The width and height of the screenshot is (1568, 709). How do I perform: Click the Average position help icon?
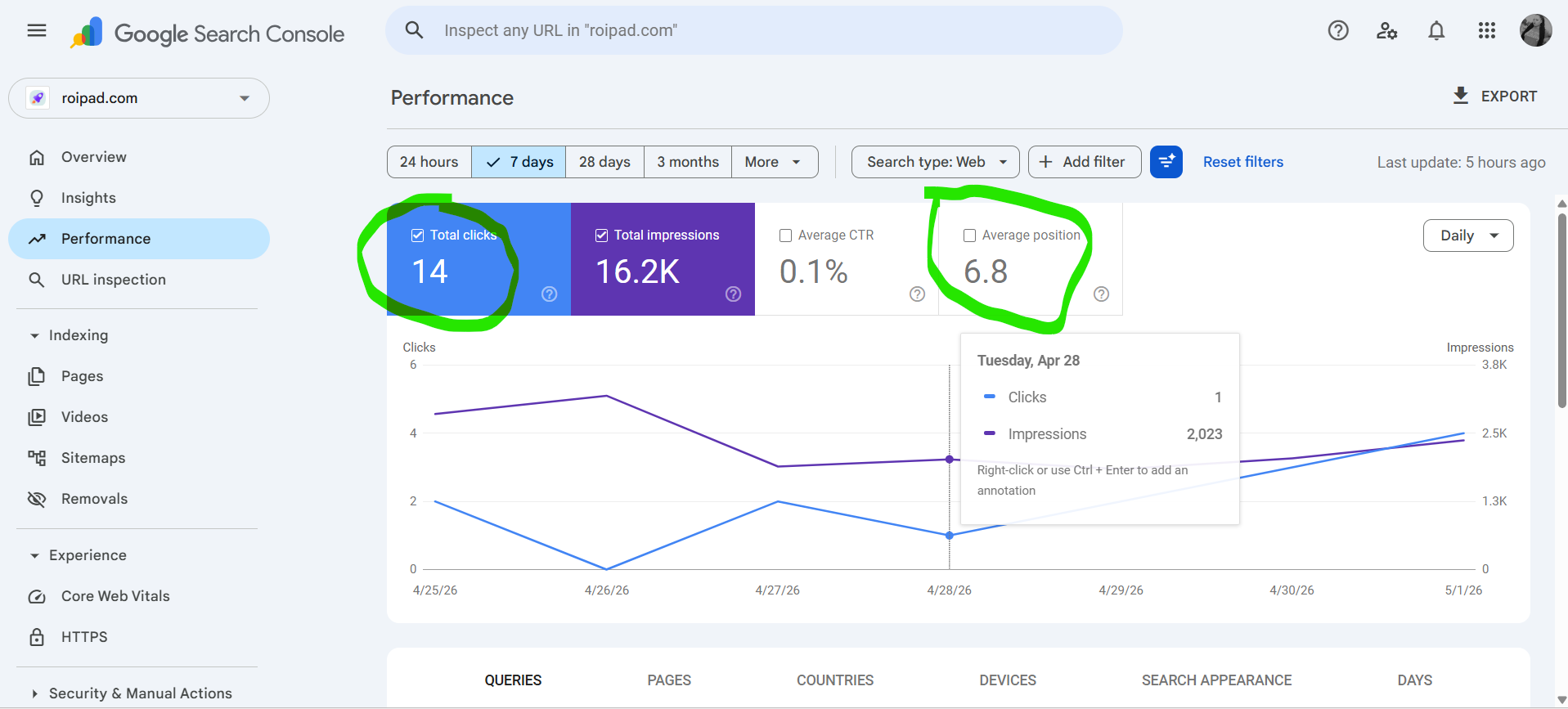(1102, 294)
